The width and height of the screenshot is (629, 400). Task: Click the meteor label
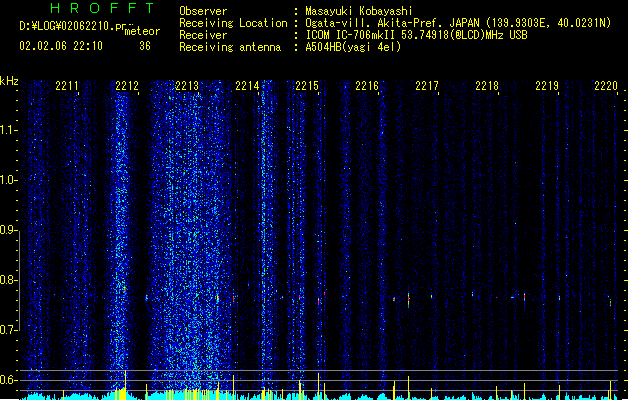tap(142, 31)
